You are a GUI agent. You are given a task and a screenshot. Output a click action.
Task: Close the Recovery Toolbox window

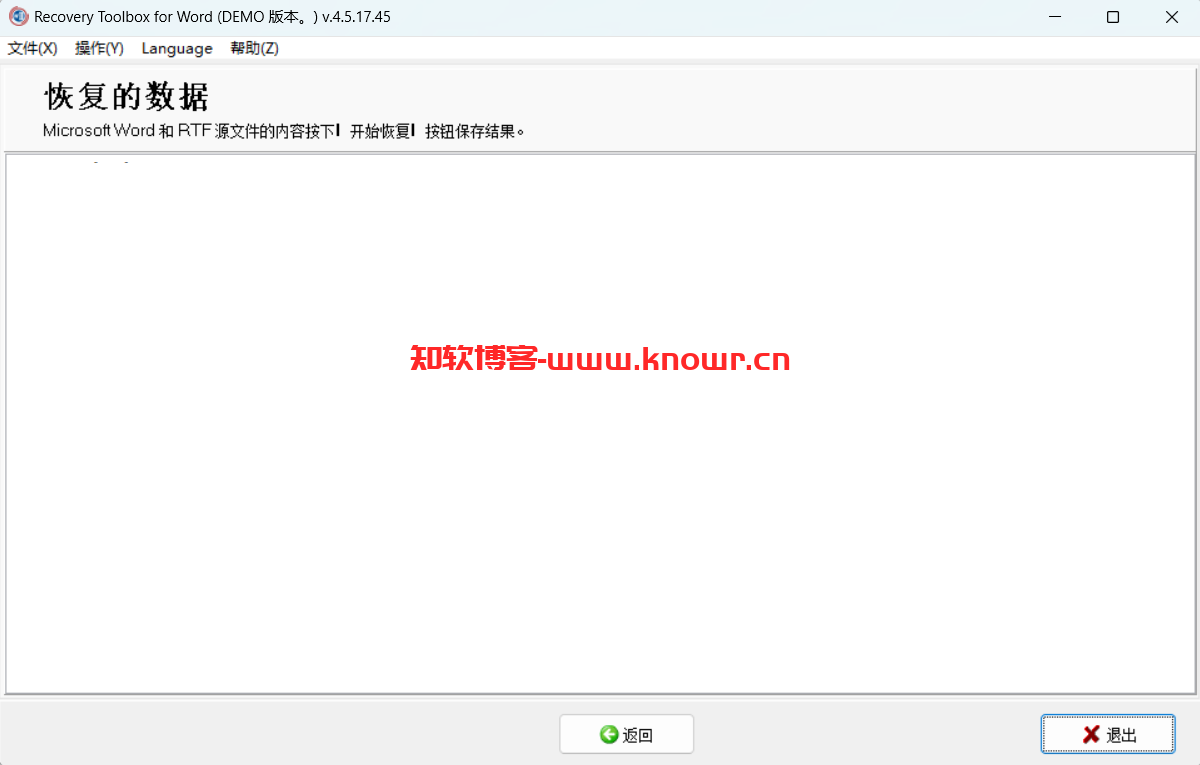pyautogui.click(x=1171, y=17)
